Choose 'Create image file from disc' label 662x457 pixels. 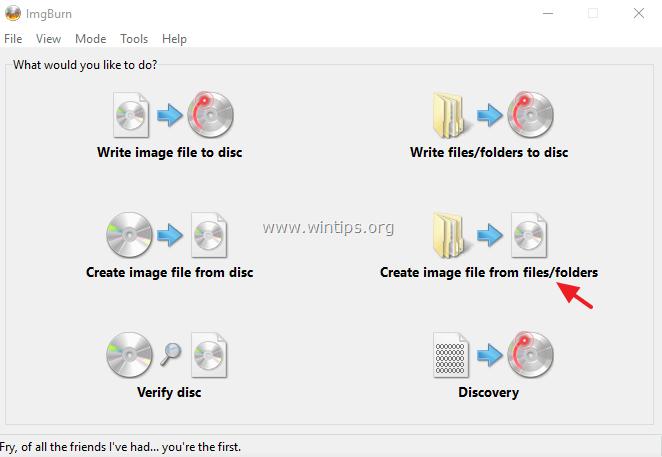tap(170, 272)
